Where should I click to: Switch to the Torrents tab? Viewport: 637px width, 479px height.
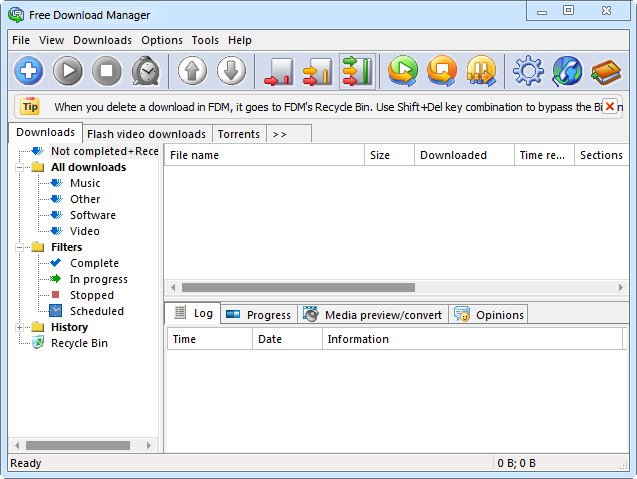coord(239,134)
